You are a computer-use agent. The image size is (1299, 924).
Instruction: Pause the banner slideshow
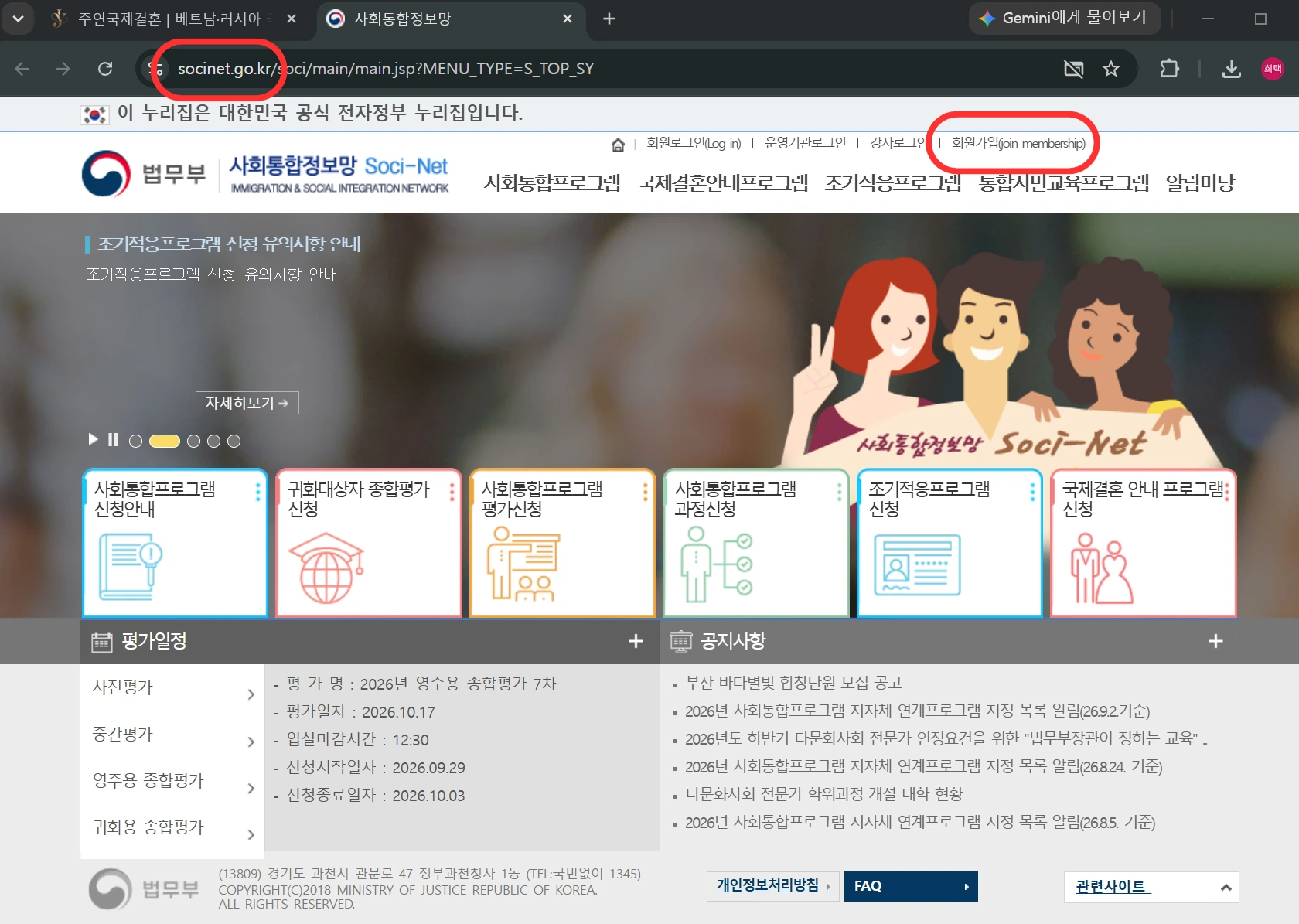click(x=113, y=439)
